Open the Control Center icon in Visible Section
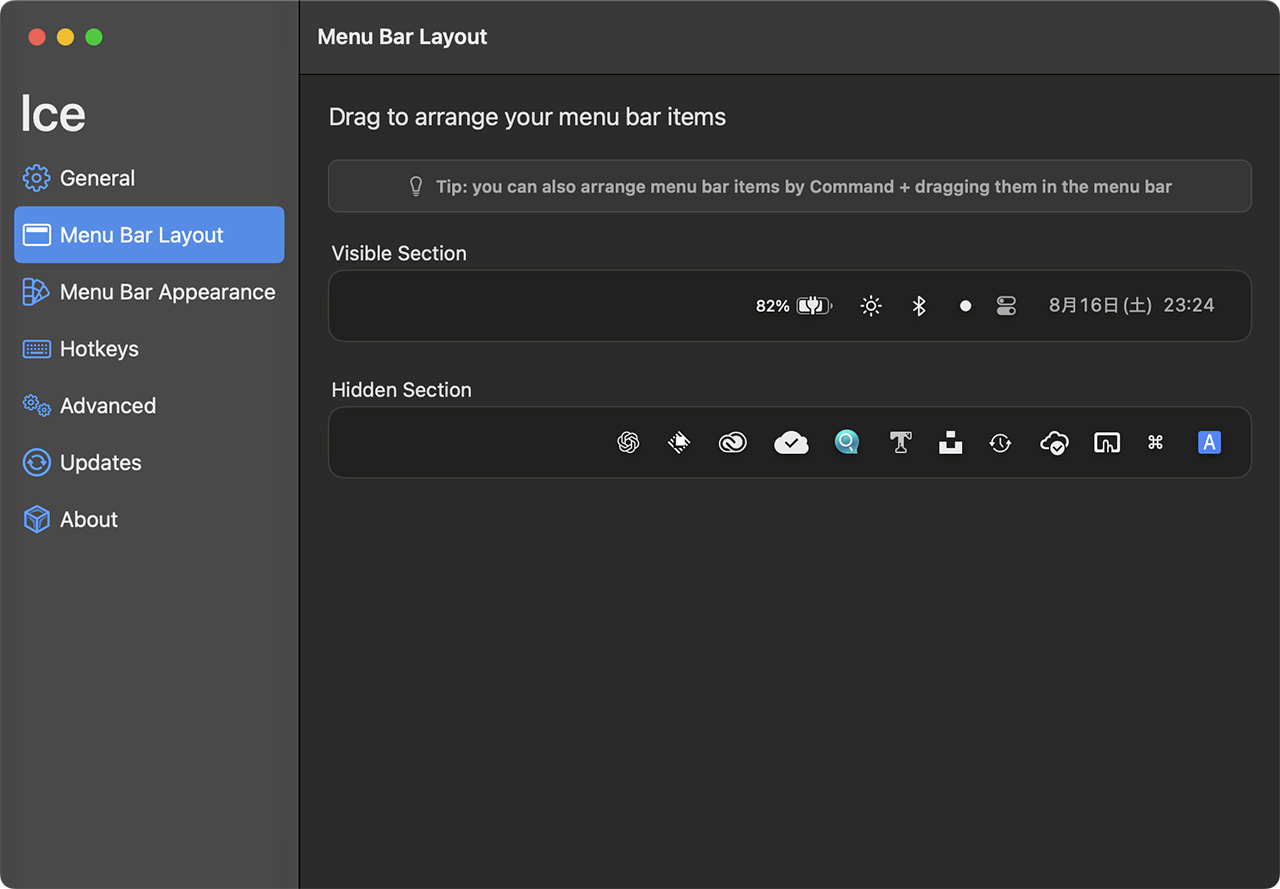 point(1006,306)
